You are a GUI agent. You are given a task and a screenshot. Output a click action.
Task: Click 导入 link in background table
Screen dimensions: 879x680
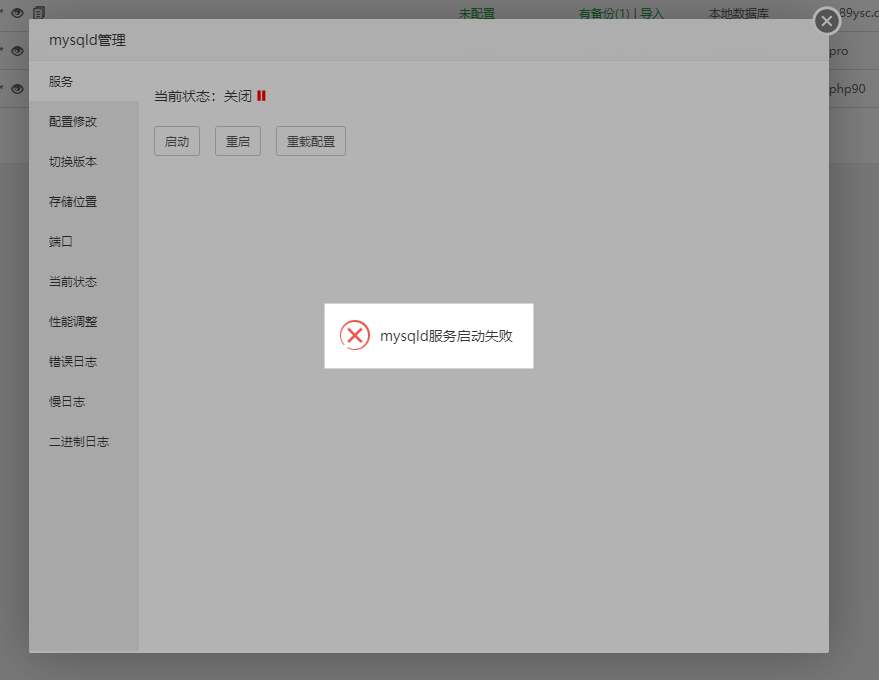coord(652,13)
